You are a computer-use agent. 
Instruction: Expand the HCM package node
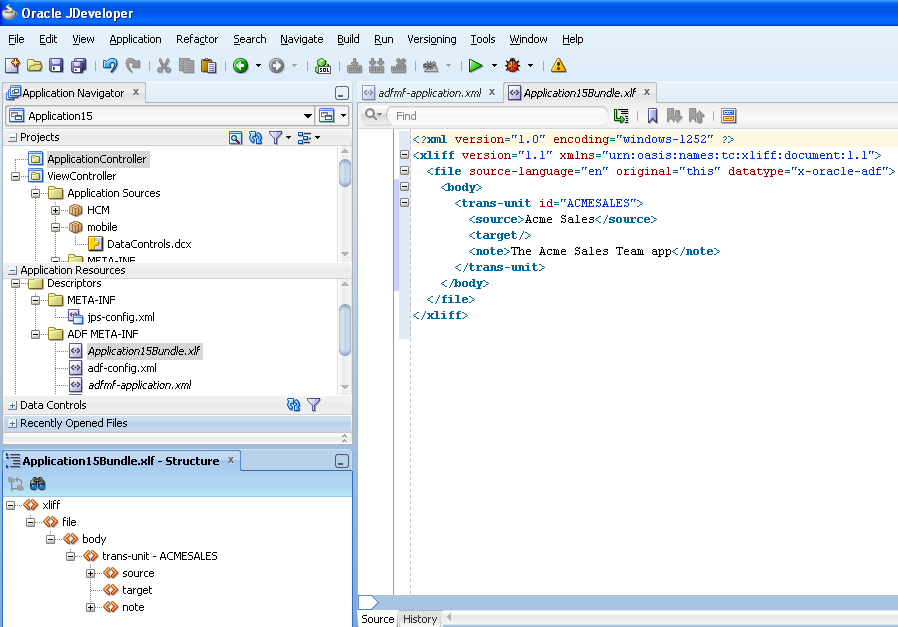point(56,210)
